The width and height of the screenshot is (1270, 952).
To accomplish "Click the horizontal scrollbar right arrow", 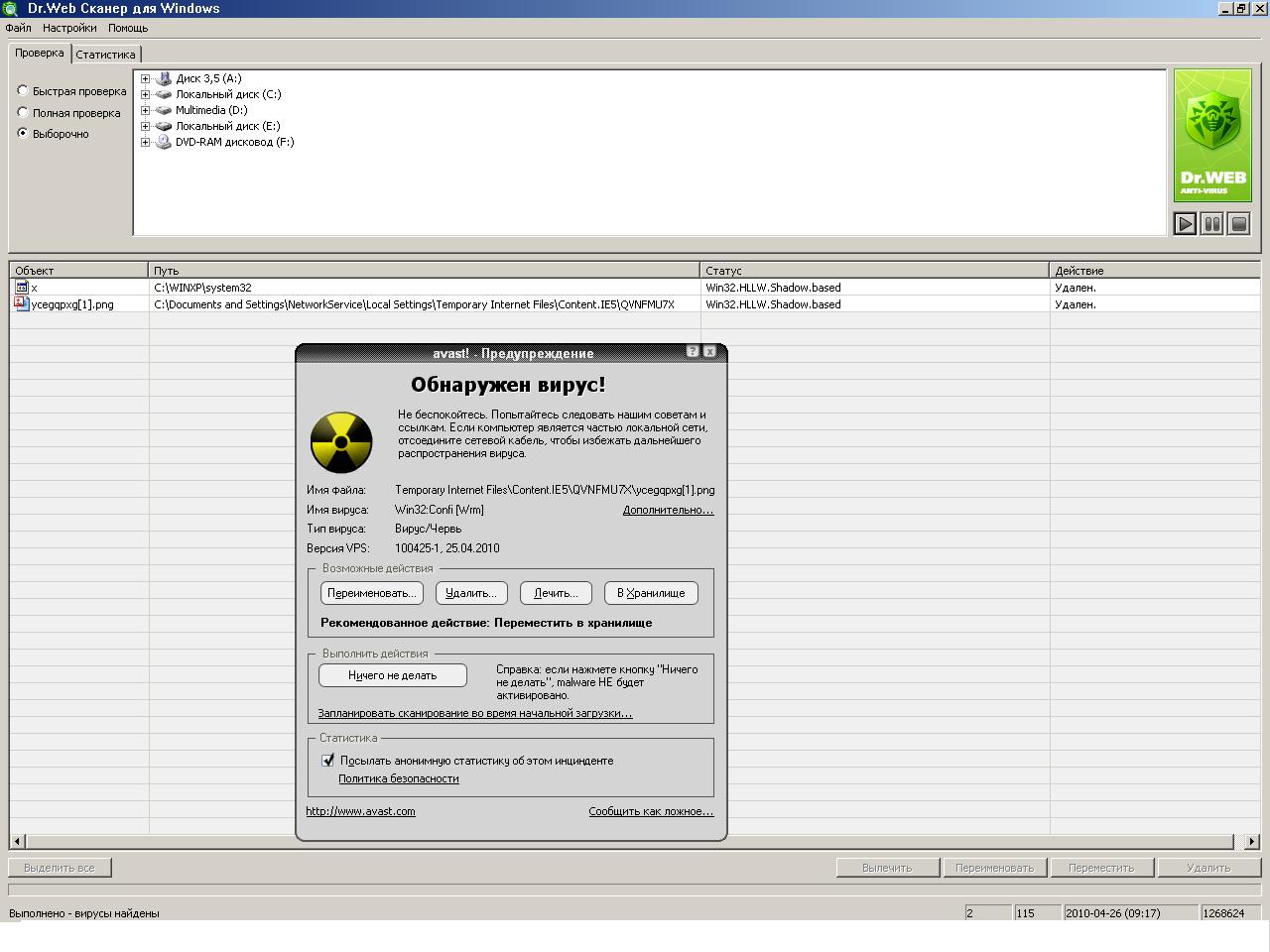I will click(1252, 841).
